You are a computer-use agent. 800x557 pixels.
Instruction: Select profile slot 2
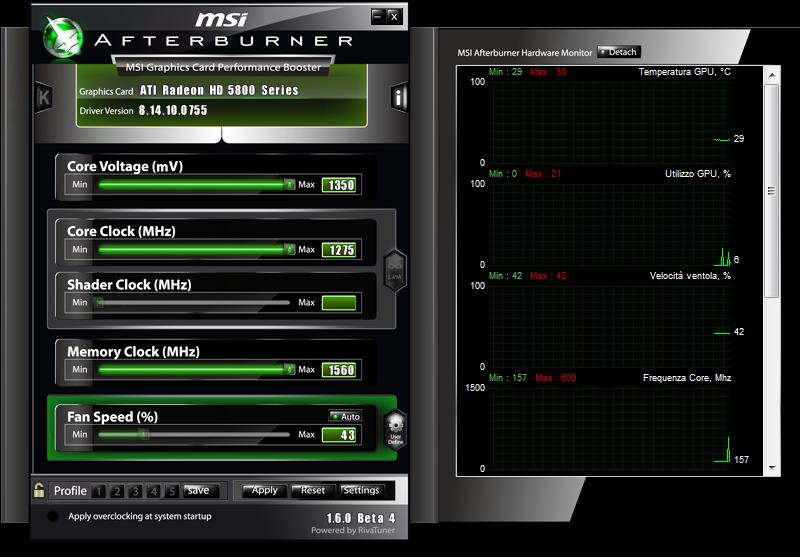click(117, 491)
